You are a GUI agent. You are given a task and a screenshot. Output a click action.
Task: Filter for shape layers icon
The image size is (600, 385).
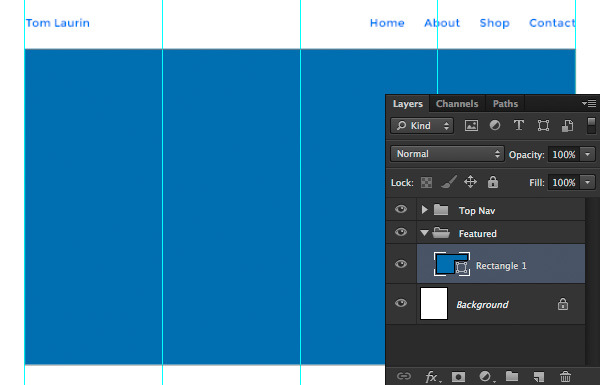[x=543, y=126]
